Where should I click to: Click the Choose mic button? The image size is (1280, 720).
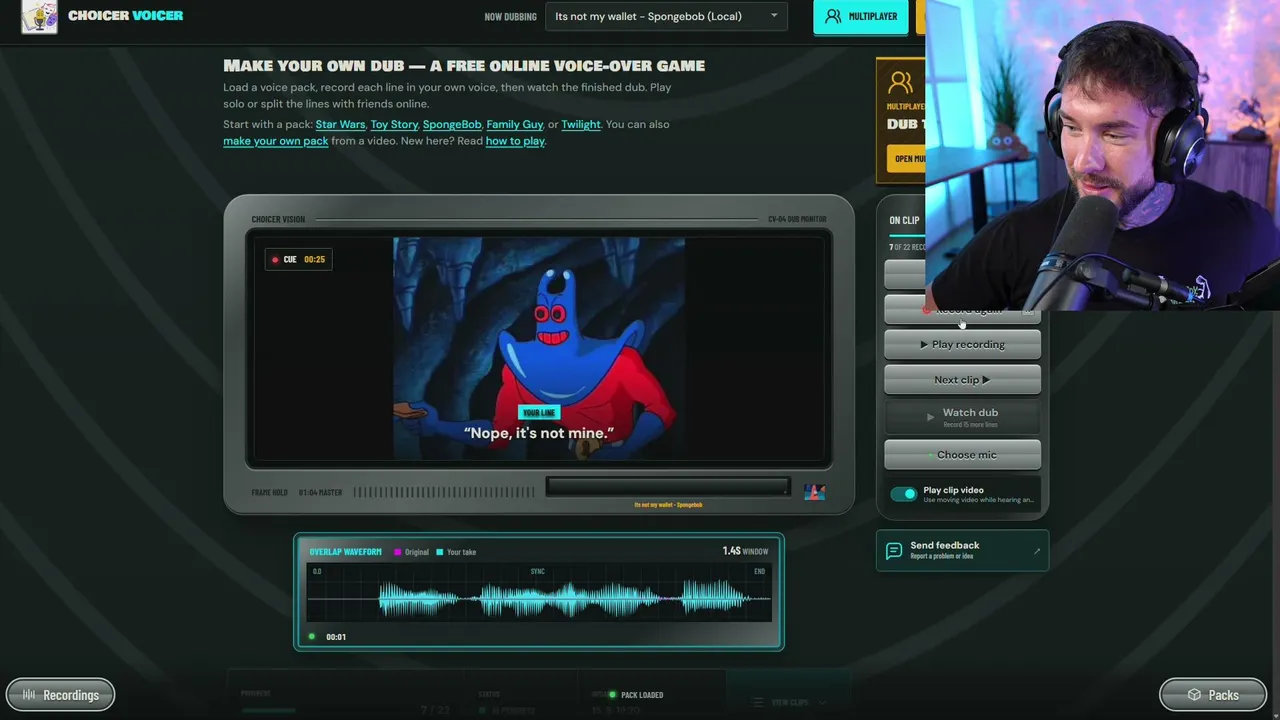coord(962,455)
